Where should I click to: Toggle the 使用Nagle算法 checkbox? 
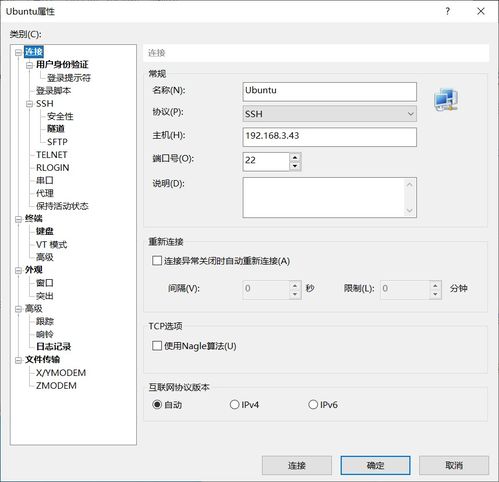coord(157,346)
